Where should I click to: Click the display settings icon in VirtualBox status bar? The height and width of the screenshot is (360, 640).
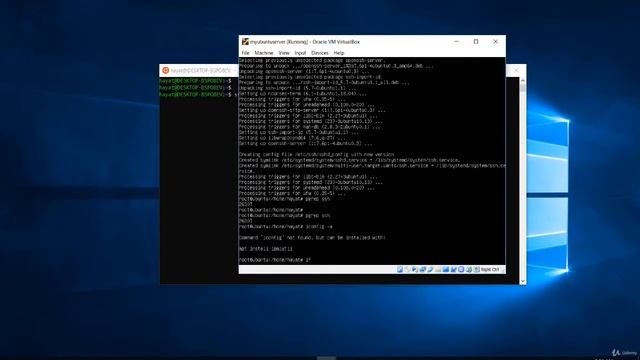[446, 269]
